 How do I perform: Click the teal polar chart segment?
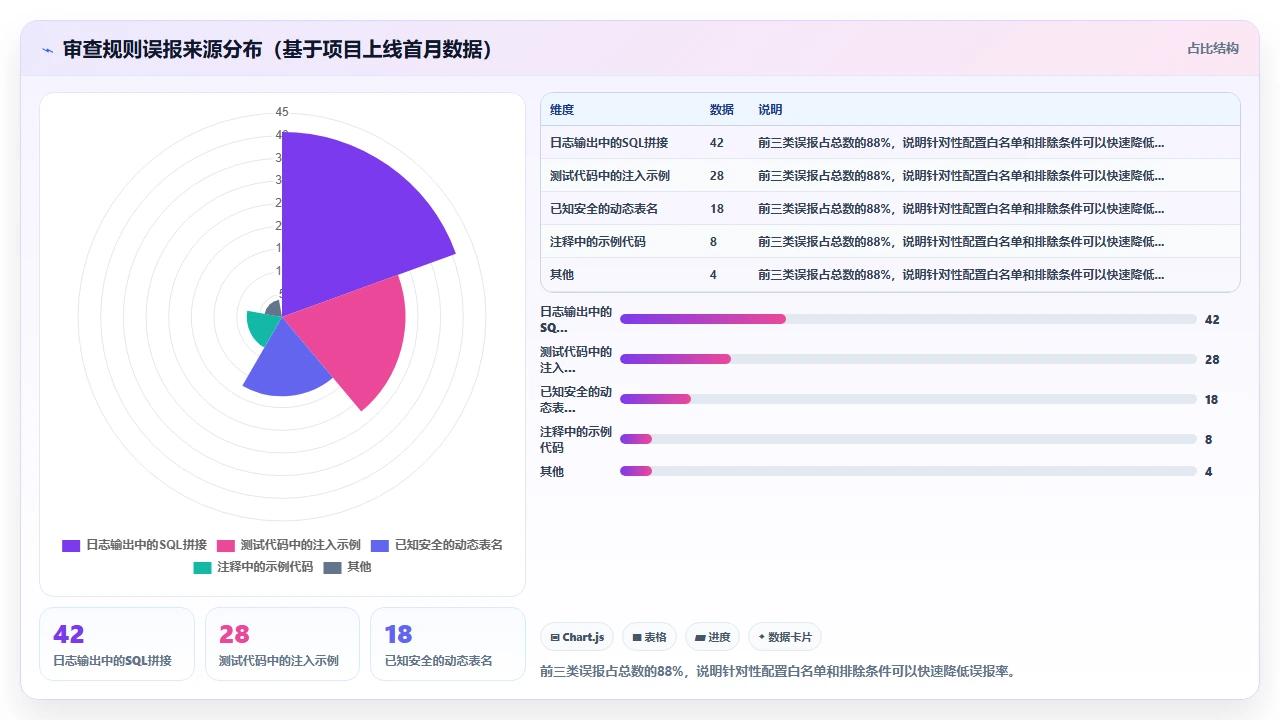click(x=262, y=326)
